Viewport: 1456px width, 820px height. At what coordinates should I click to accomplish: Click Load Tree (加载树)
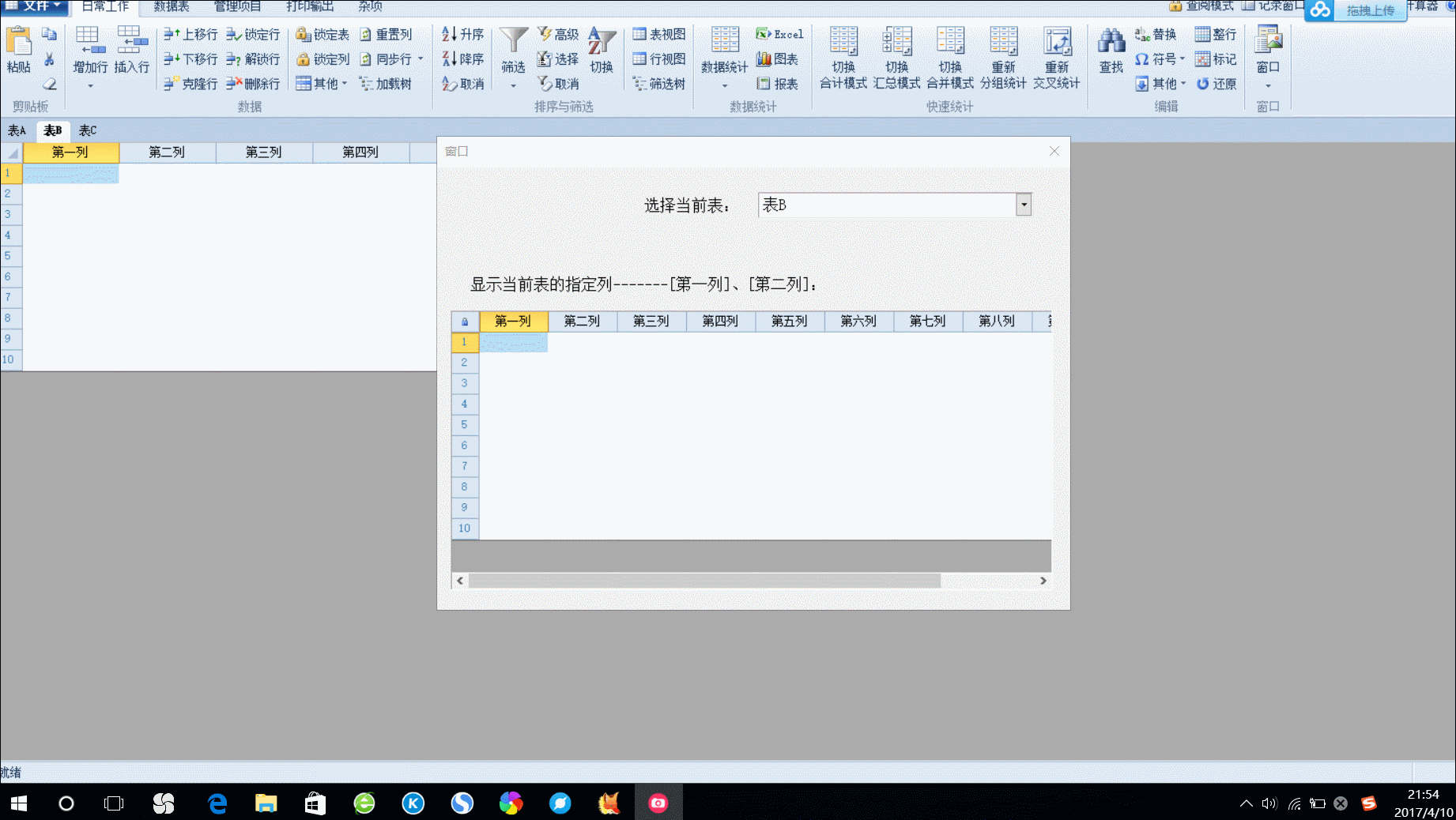coord(386,83)
